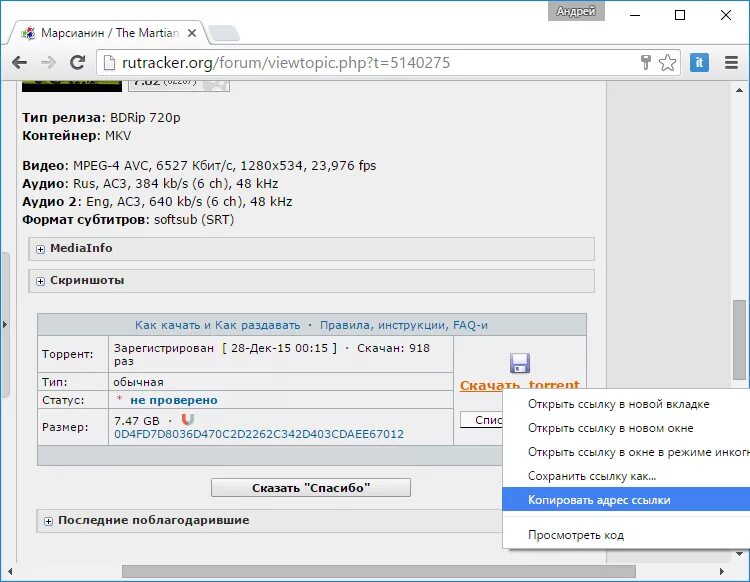The width and height of the screenshot is (750, 582).
Task: Click the не проверено status link
Action: click(174, 400)
